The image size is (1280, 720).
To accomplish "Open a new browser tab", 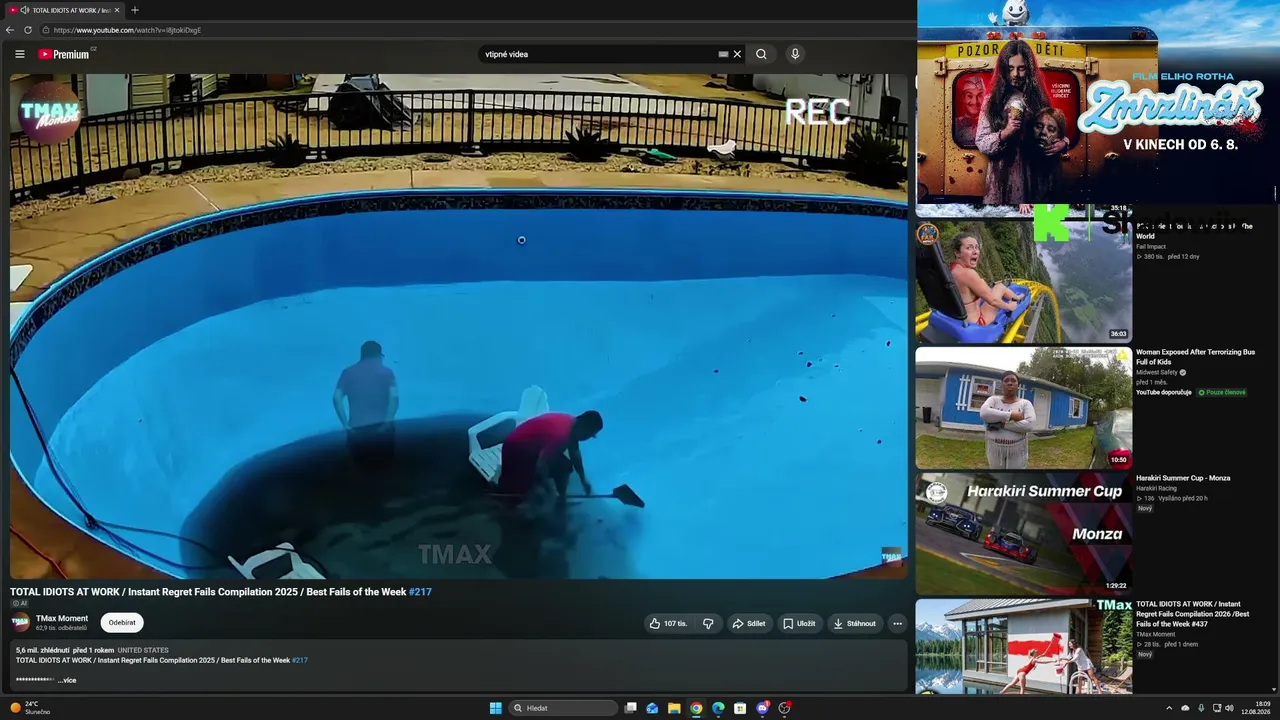I will [135, 10].
